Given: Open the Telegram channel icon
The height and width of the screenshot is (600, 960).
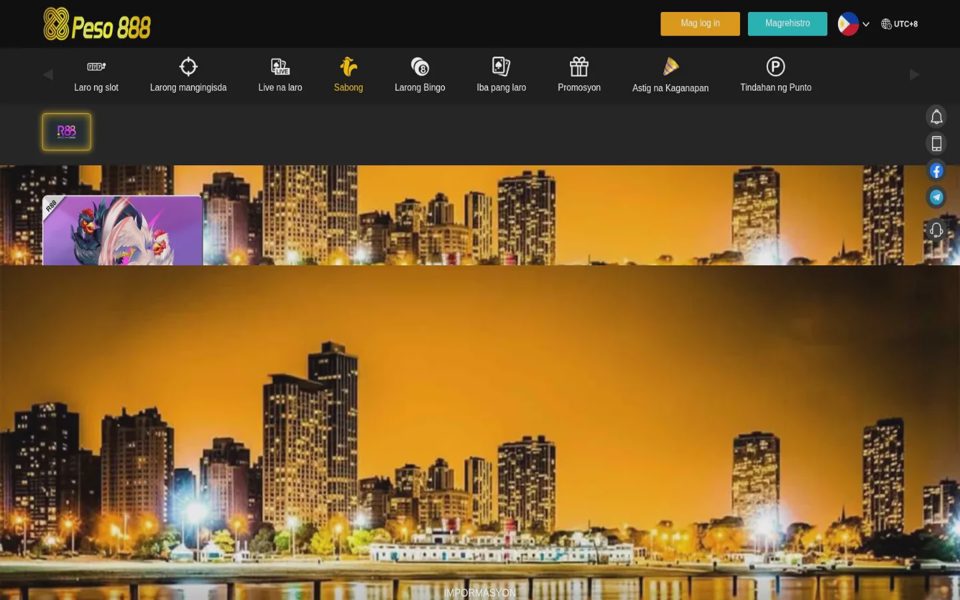Looking at the screenshot, I should tap(936, 197).
